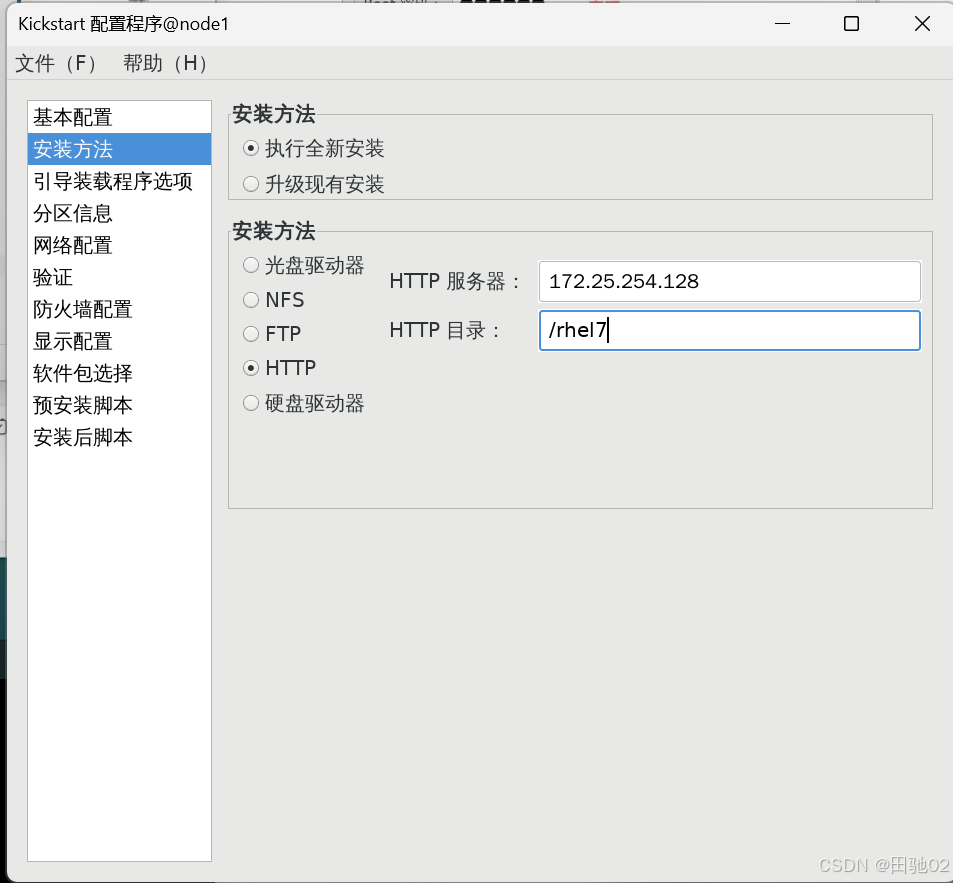Close the Kickstart configuration window
The height and width of the screenshot is (883, 953).
point(922,24)
